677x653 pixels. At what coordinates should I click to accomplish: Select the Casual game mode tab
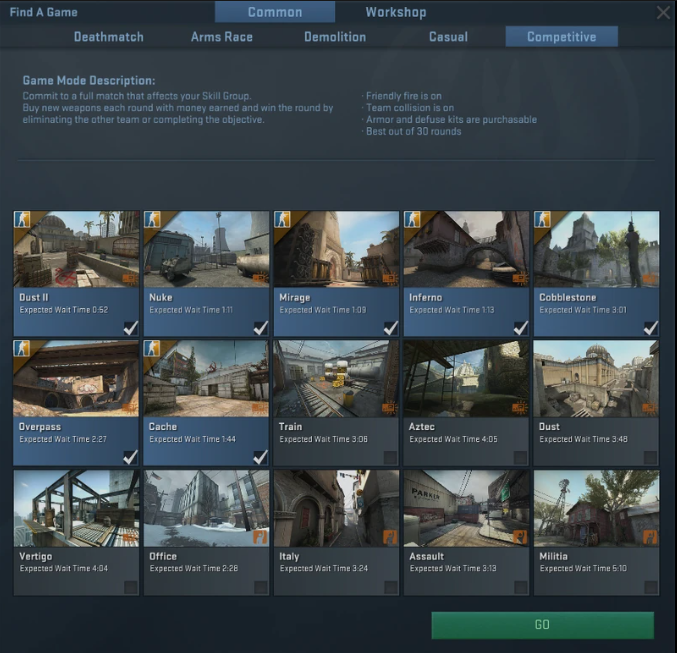point(448,37)
